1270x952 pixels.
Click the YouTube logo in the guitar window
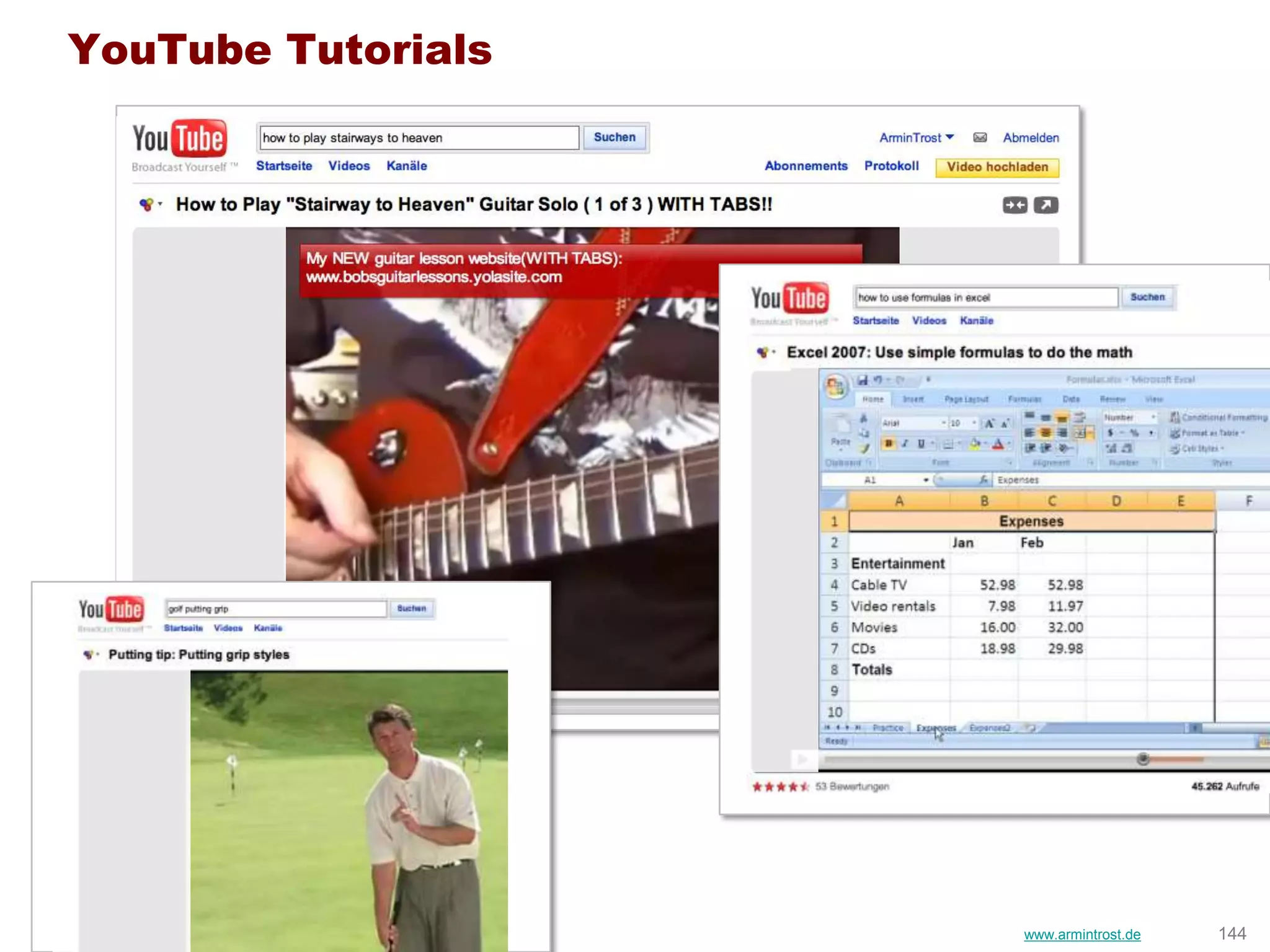[x=180, y=138]
